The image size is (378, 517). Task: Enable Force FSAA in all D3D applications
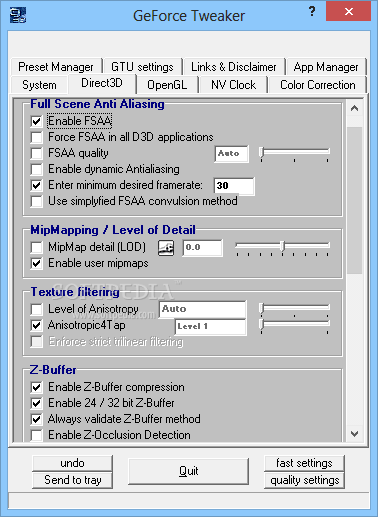[36, 137]
